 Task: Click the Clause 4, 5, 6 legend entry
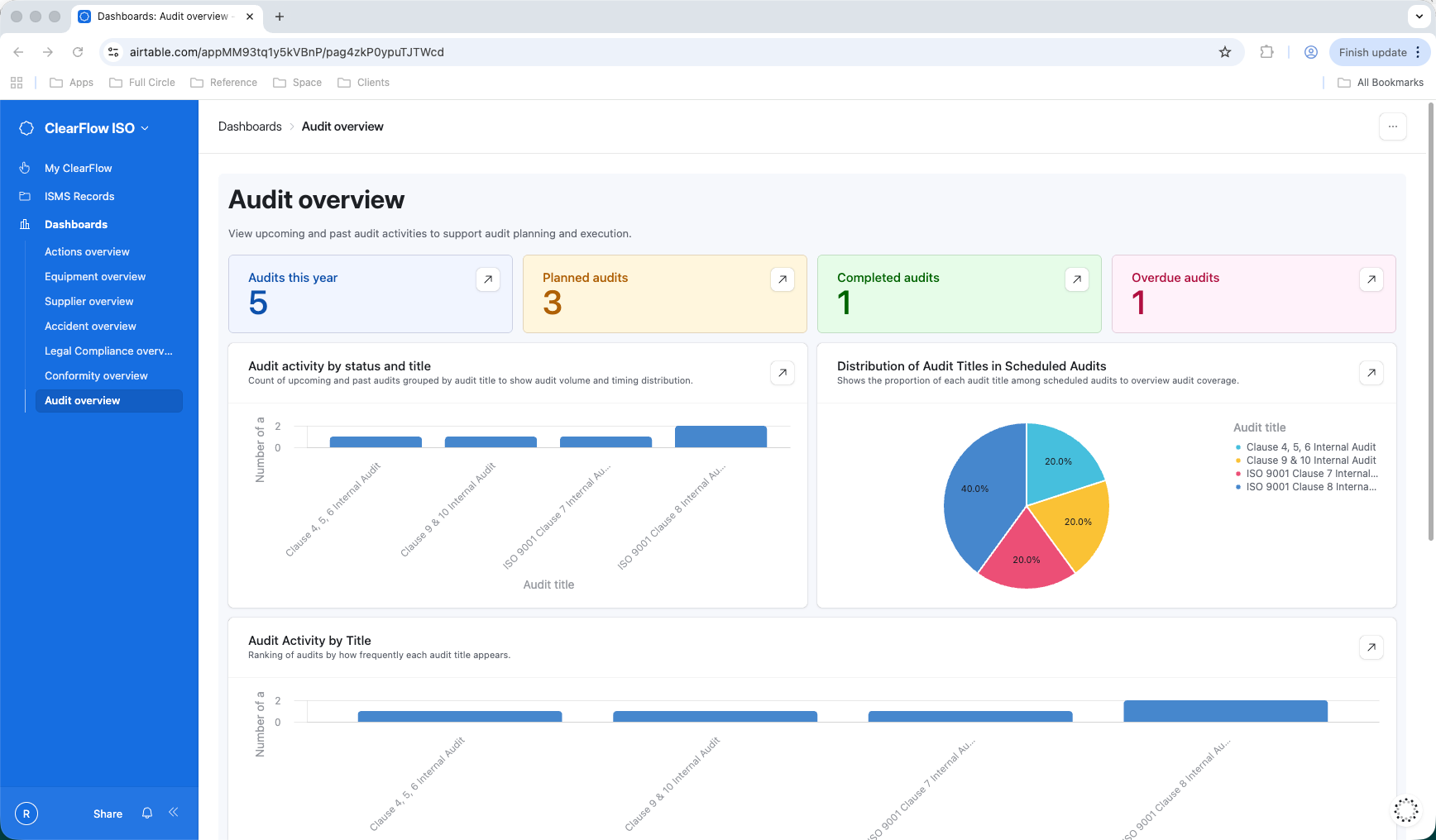(1310, 447)
